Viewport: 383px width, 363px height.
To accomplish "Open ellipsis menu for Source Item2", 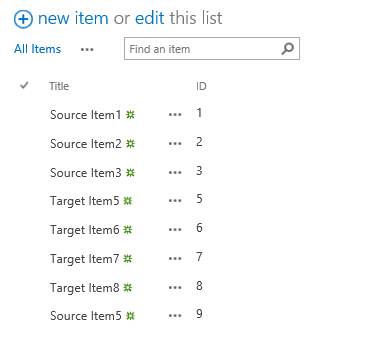I will tap(175, 144).
